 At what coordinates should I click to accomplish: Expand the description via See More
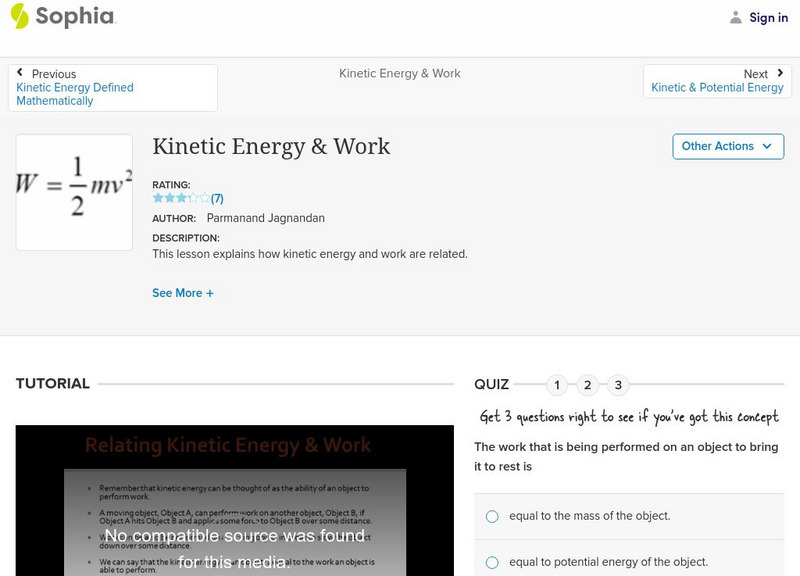(x=183, y=293)
